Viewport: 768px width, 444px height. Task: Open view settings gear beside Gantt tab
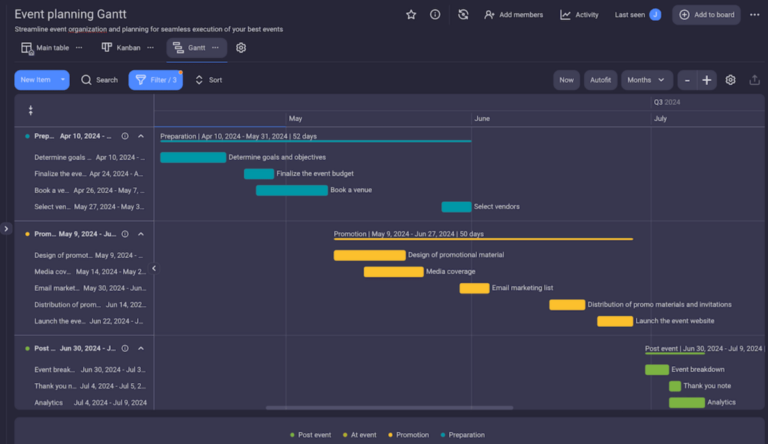241,48
